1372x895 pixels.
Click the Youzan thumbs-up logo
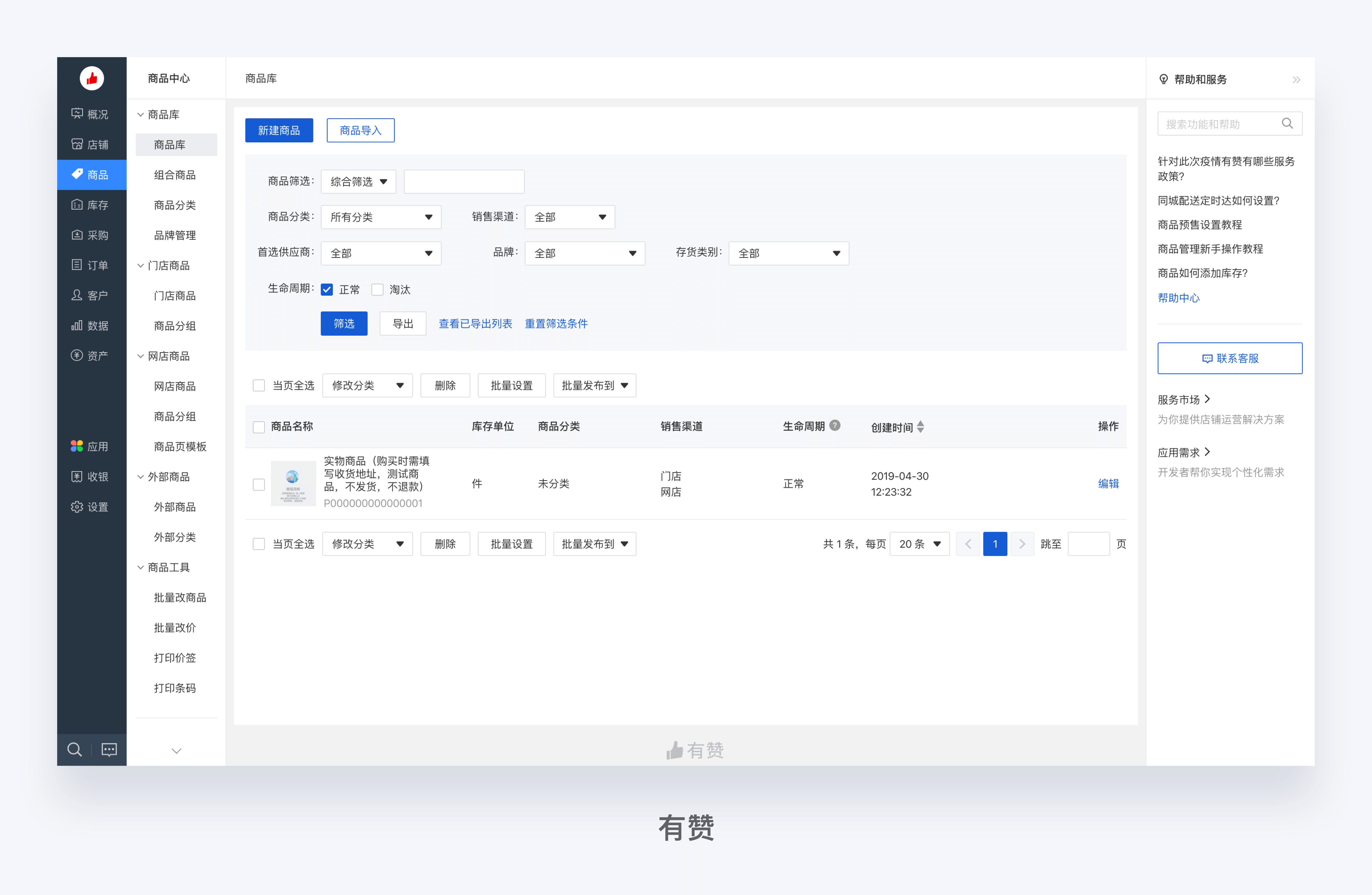[92, 78]
